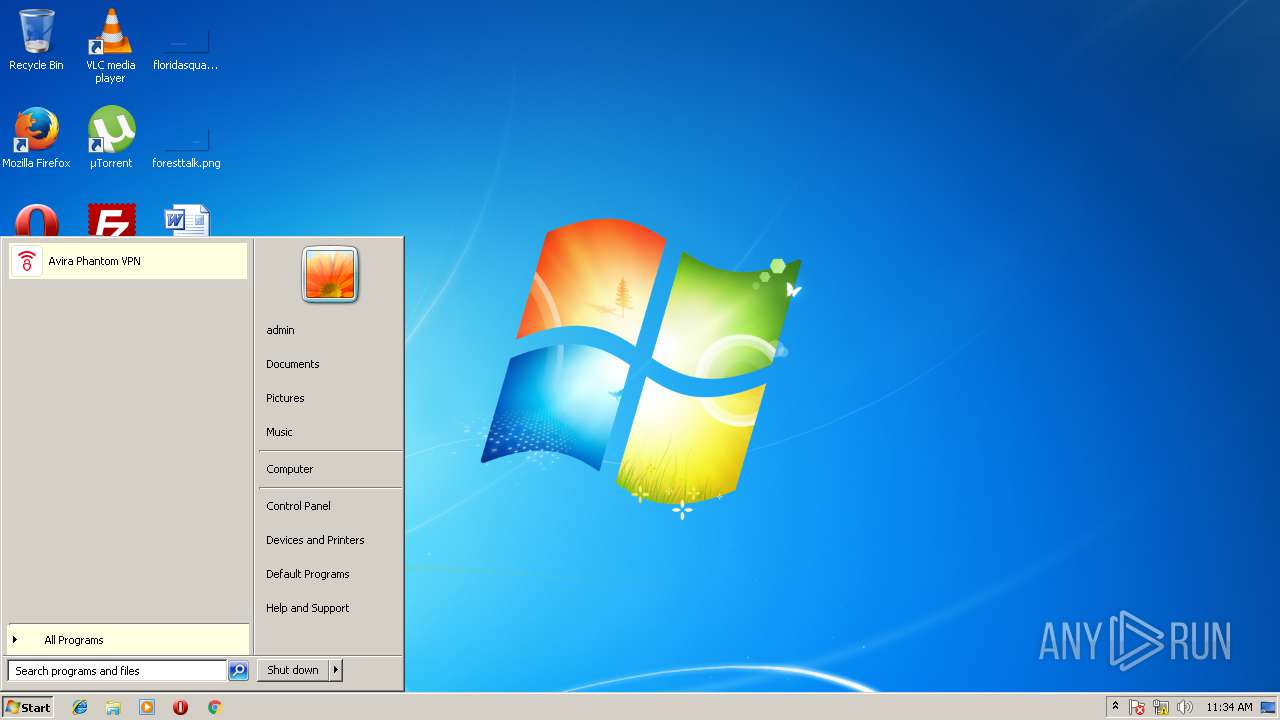Viewport: 1280px width, 720px height.
Task: Click the 11:34 AM clock
Action: (x=1229, y=707)
